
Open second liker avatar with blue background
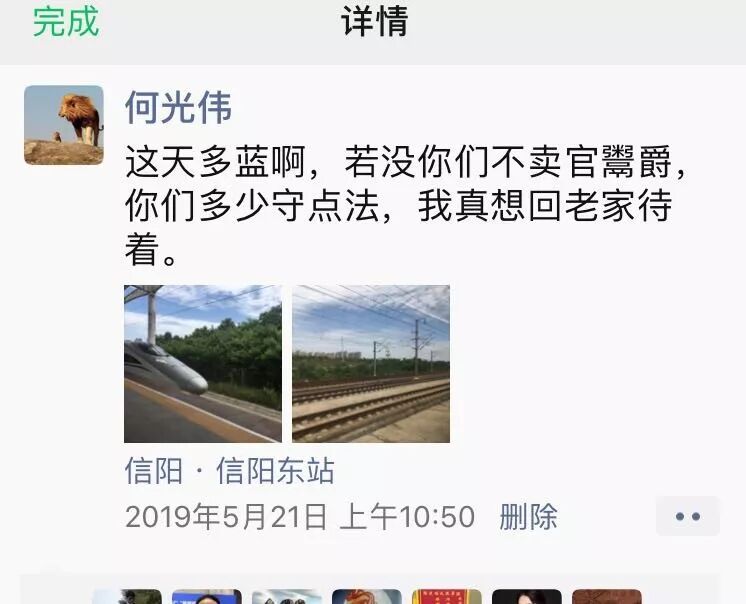pos(206,596)
